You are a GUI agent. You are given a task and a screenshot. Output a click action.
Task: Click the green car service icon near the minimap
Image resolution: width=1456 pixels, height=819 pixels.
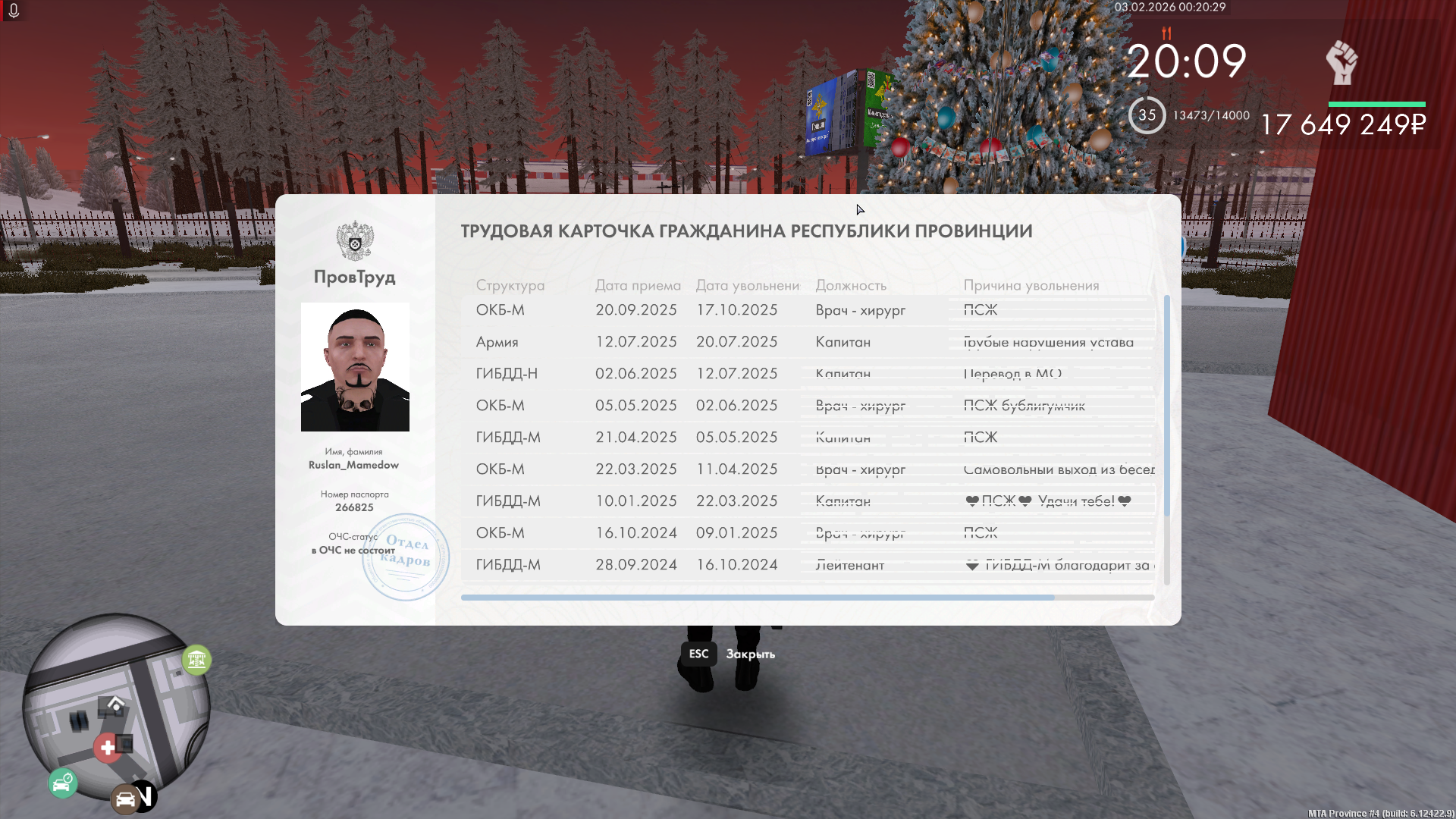(x=63, y=783)
